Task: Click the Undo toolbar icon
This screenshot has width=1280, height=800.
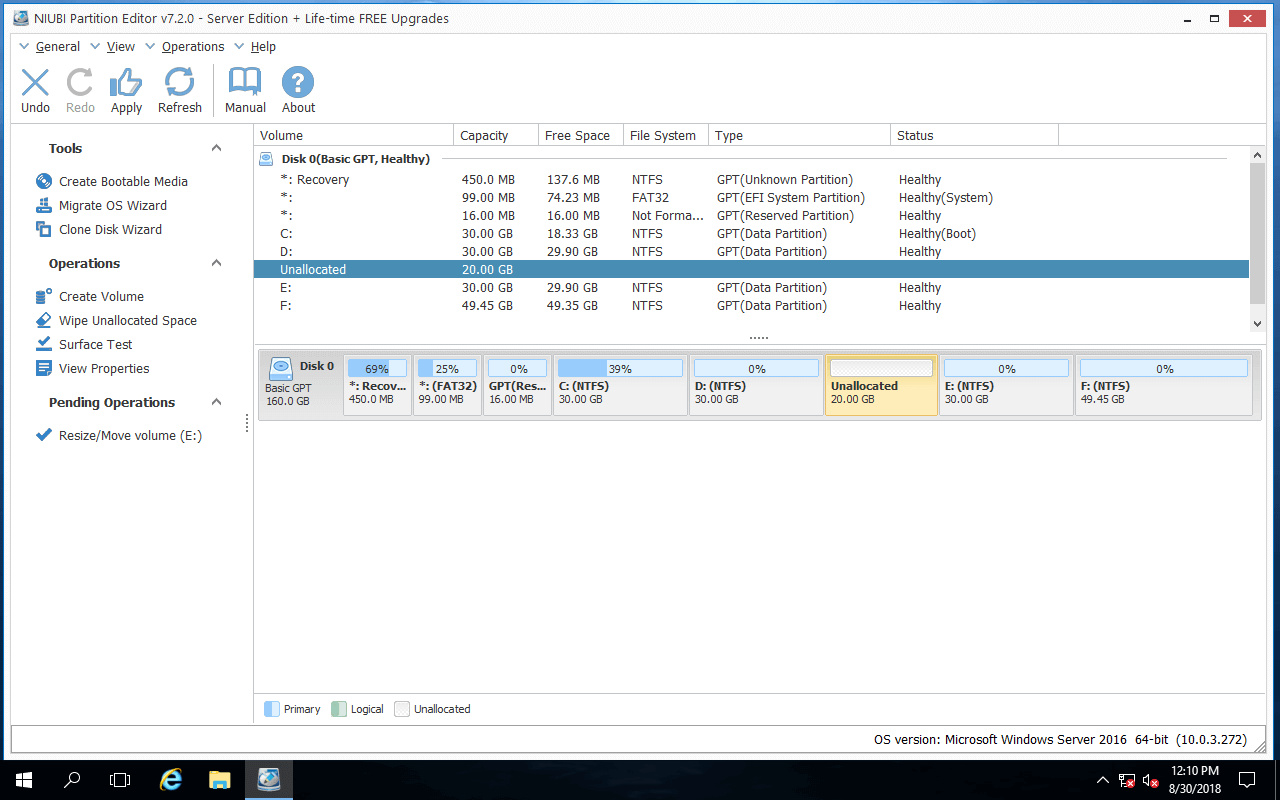Action: click(35, 83)
